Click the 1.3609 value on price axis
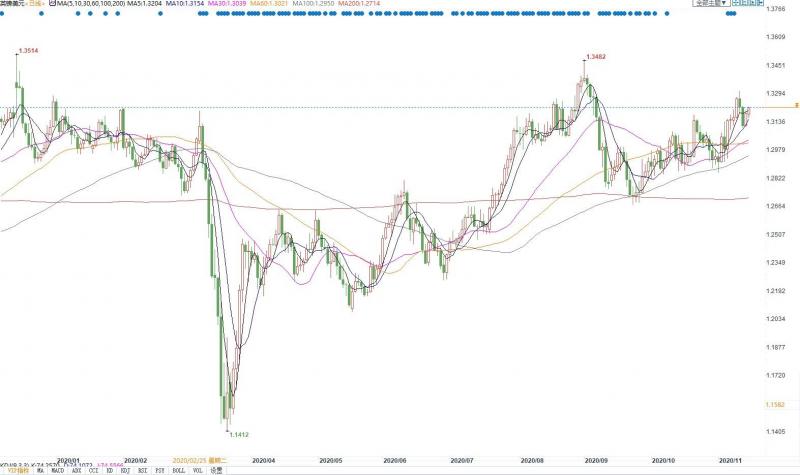 [775, 37]
